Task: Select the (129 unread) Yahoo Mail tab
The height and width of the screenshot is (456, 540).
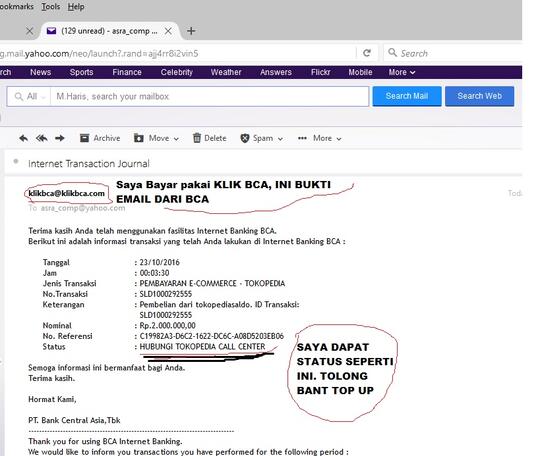Action: [x=110, y=31]
